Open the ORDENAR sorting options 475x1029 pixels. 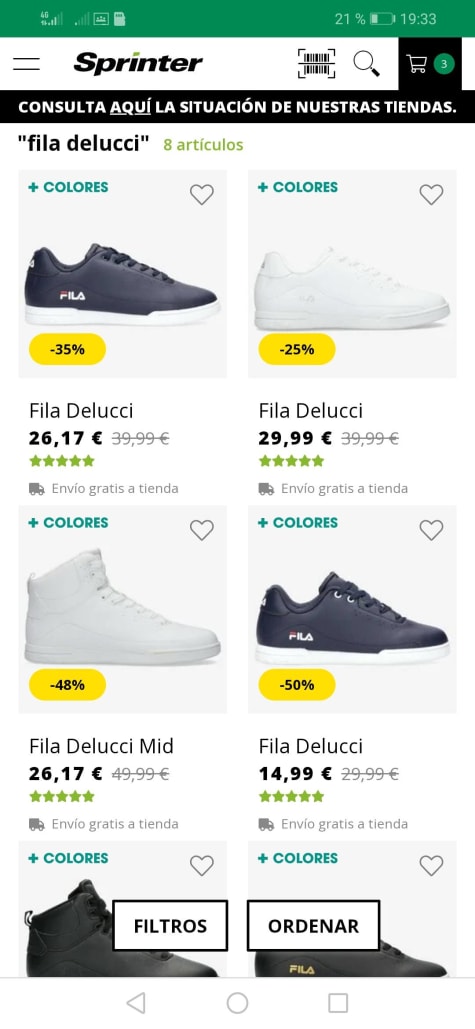click(x=314, y=925)
